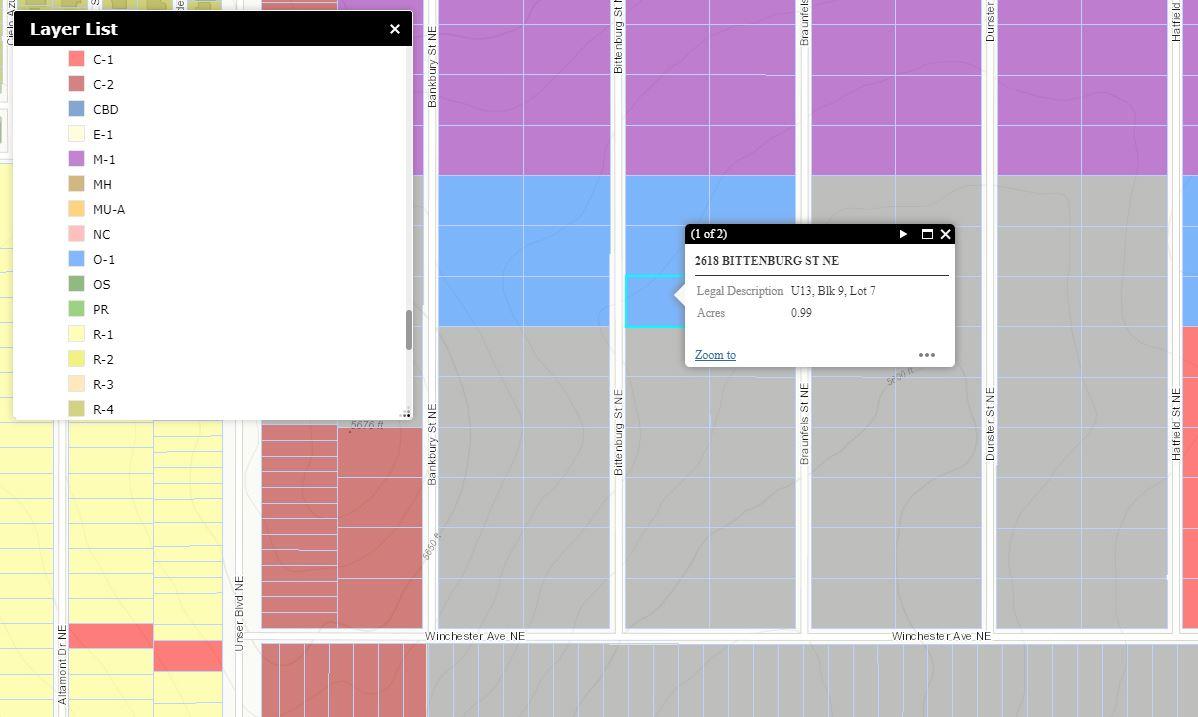The width and height of the screenshot is (1198, 717).
Task: Open the popup's more options menu
Action: [926, 355]
